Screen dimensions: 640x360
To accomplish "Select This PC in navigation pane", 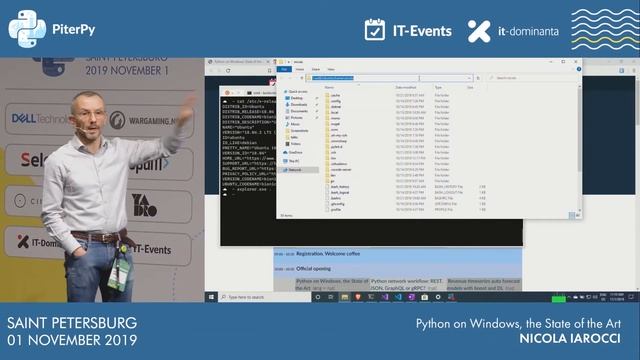I will click(x=294, y=161).
